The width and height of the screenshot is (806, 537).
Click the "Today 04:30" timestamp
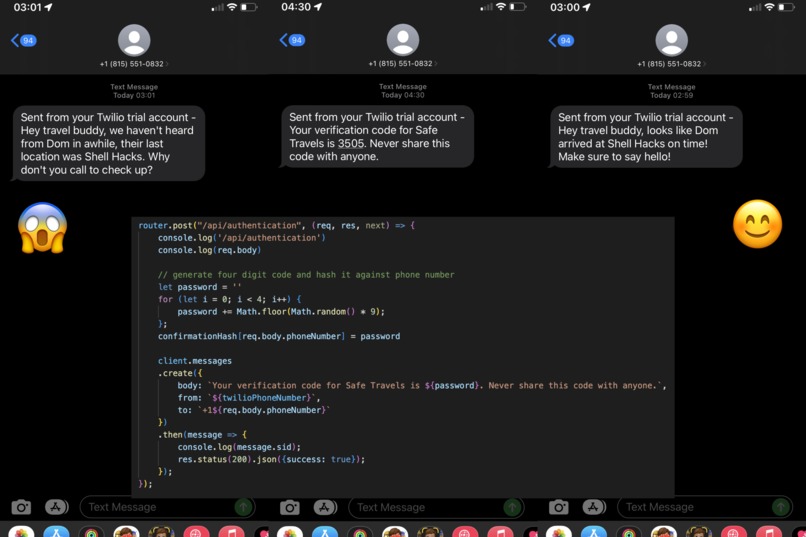point(403,95)
